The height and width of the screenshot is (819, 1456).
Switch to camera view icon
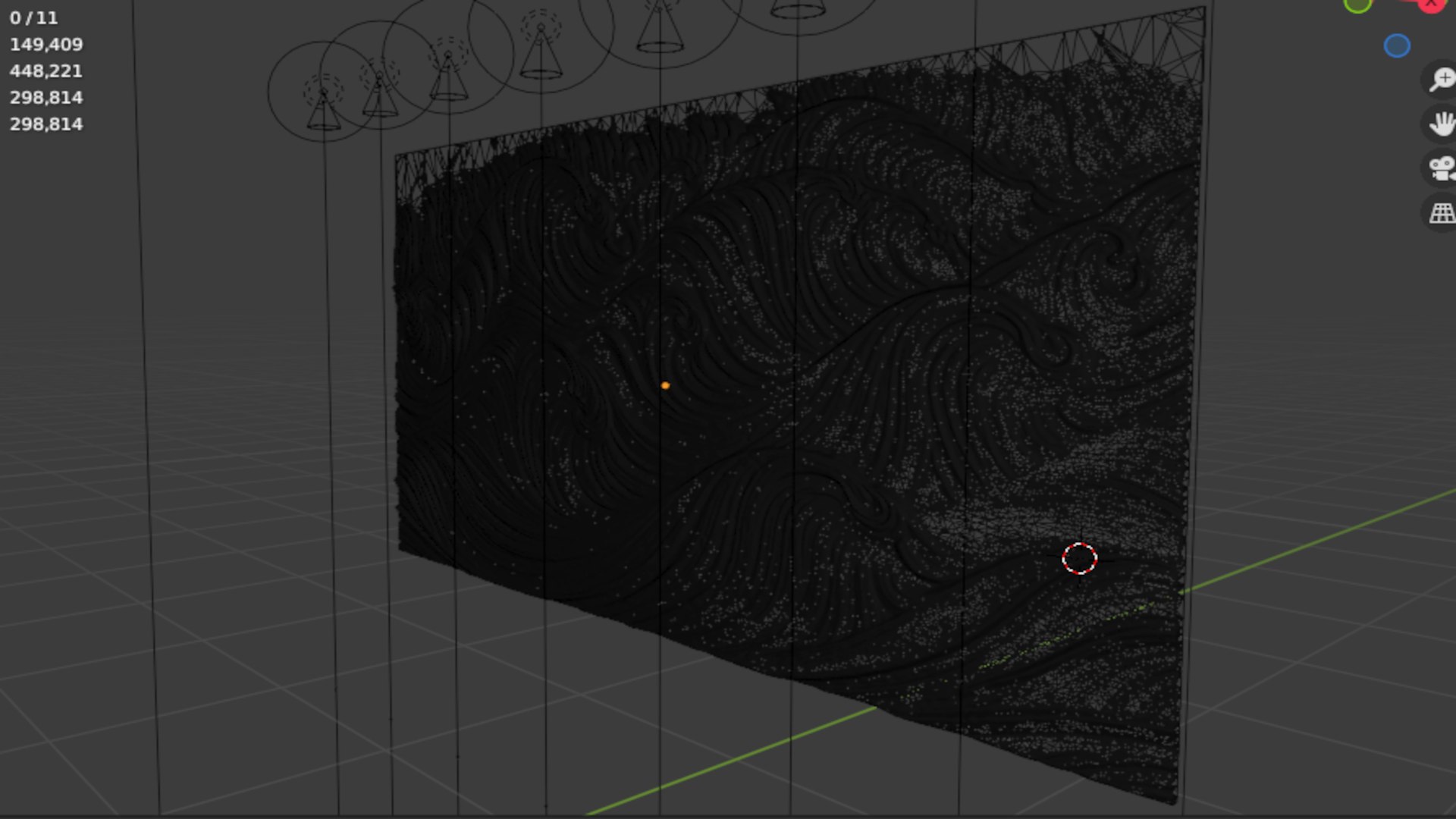point(1441,168)
